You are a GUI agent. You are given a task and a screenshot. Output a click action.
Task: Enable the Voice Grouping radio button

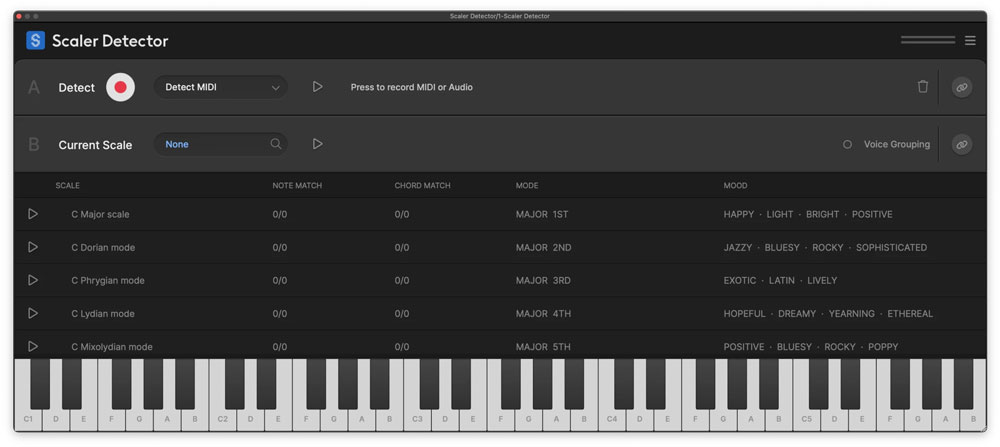pos(847,144)
